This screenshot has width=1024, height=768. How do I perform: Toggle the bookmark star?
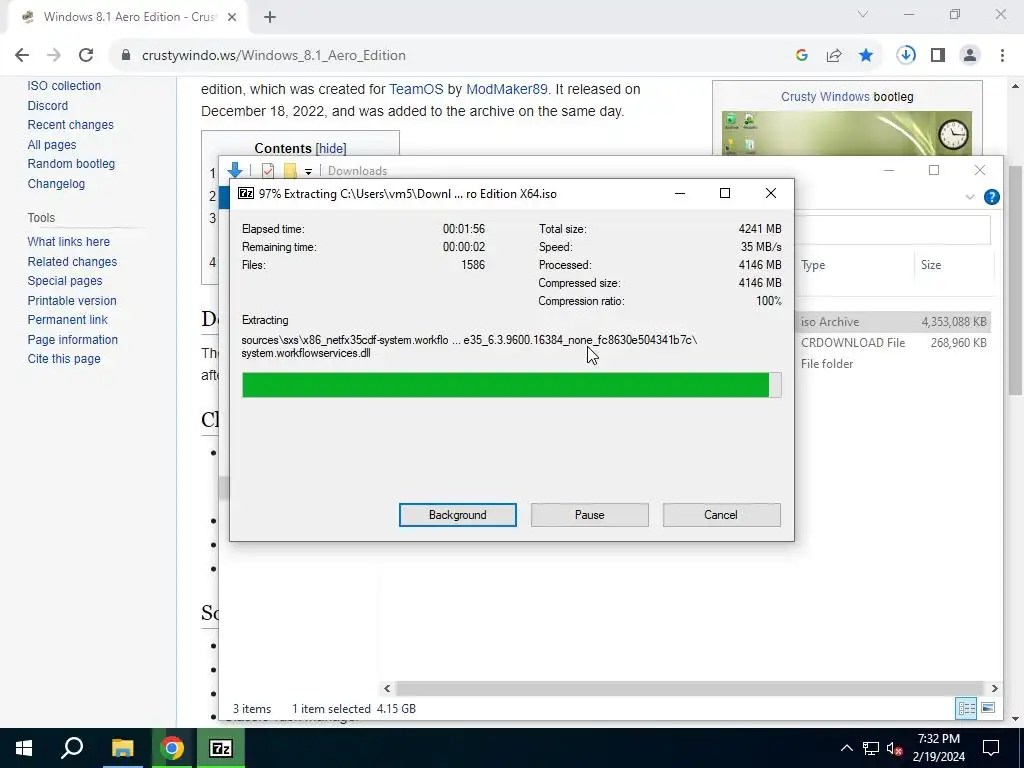pyautogui.click(x=866, y=56)
